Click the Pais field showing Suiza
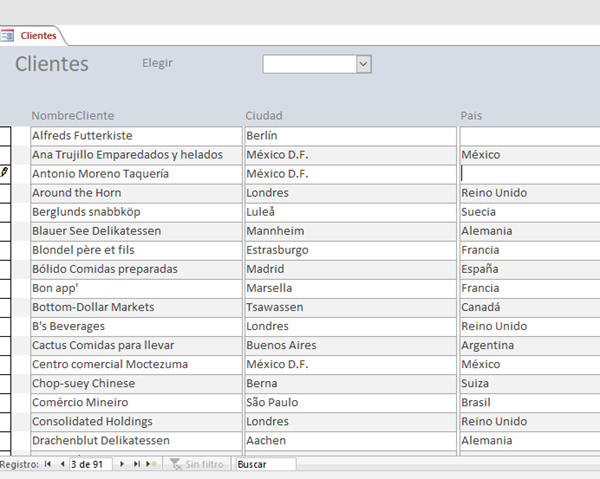Image resolution: width=600 pixels, height=479 pixels. [x=529, y=384]
